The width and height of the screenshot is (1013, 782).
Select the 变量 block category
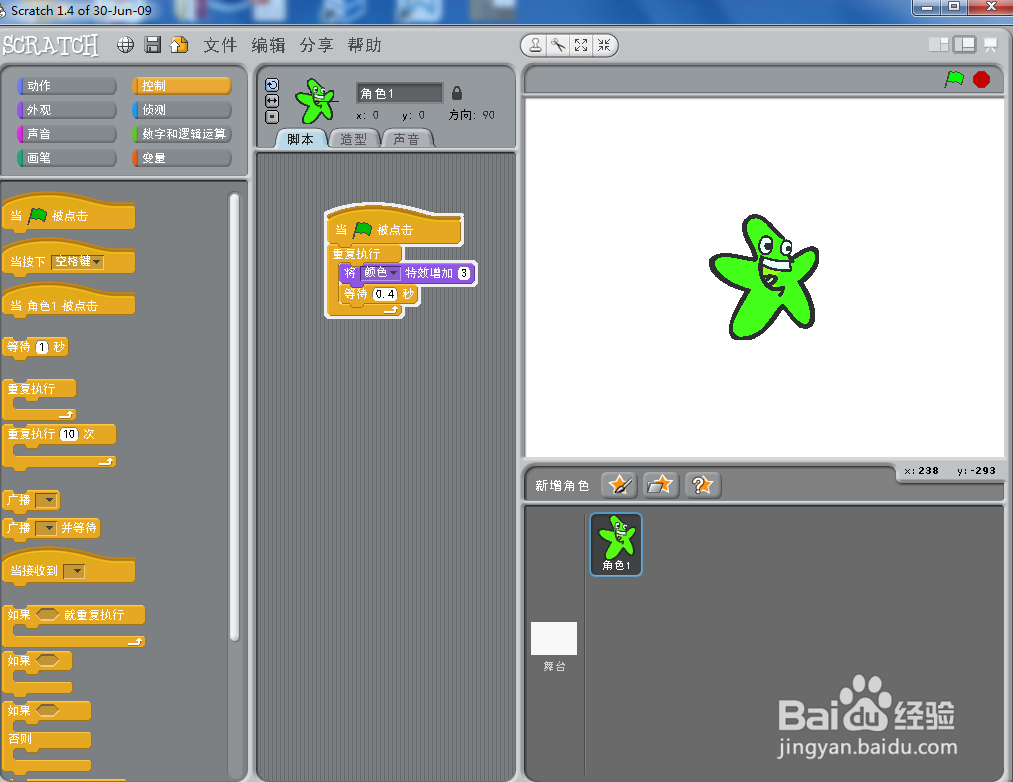(182, 158)
